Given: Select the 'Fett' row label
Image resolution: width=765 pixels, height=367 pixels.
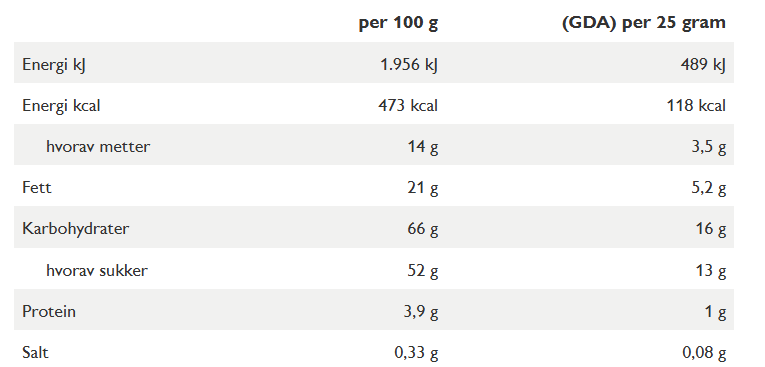Looking at the screenshot, I should pos(37,188).
